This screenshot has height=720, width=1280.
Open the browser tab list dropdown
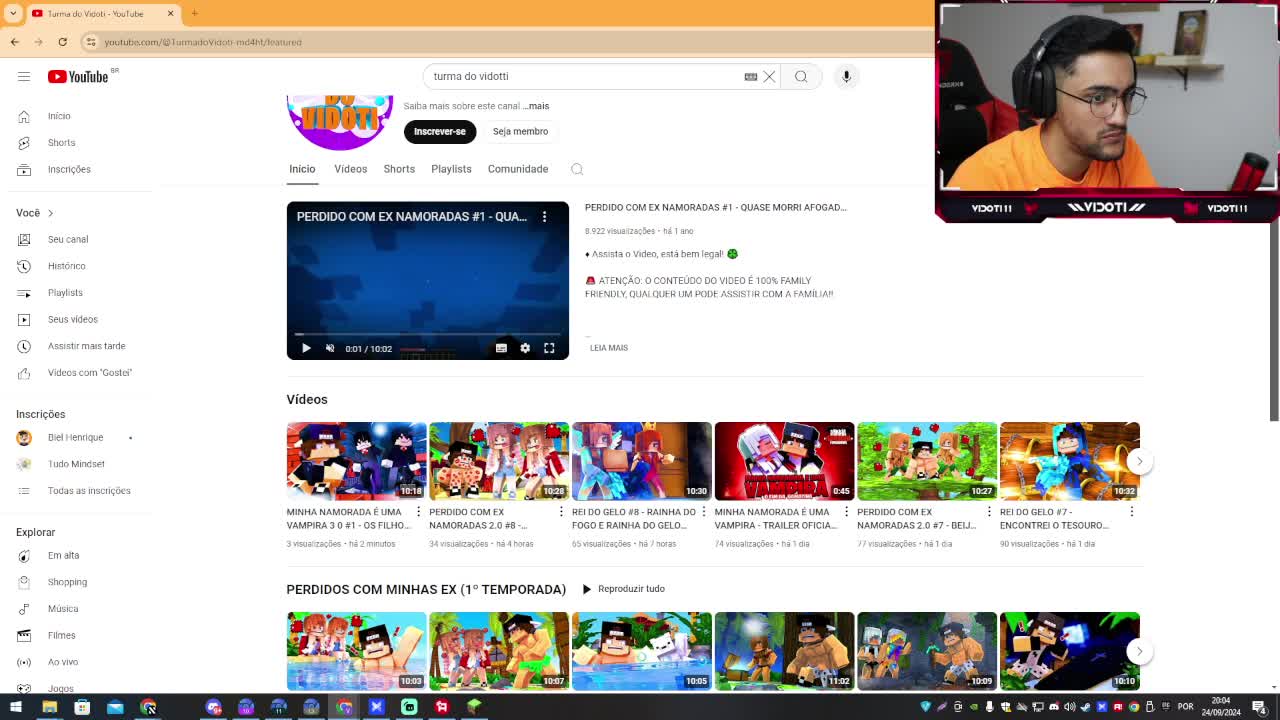click(x=13, y=13)
